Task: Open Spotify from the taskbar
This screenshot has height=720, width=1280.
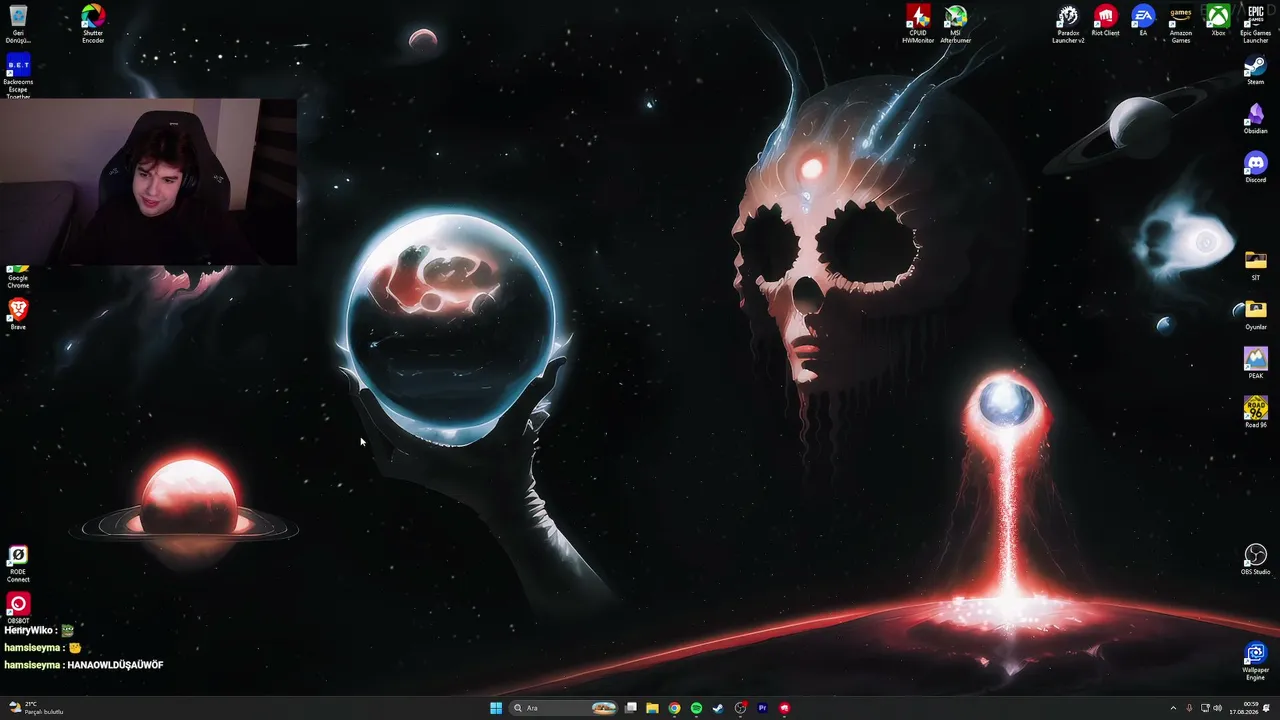Action: [696, 708]
